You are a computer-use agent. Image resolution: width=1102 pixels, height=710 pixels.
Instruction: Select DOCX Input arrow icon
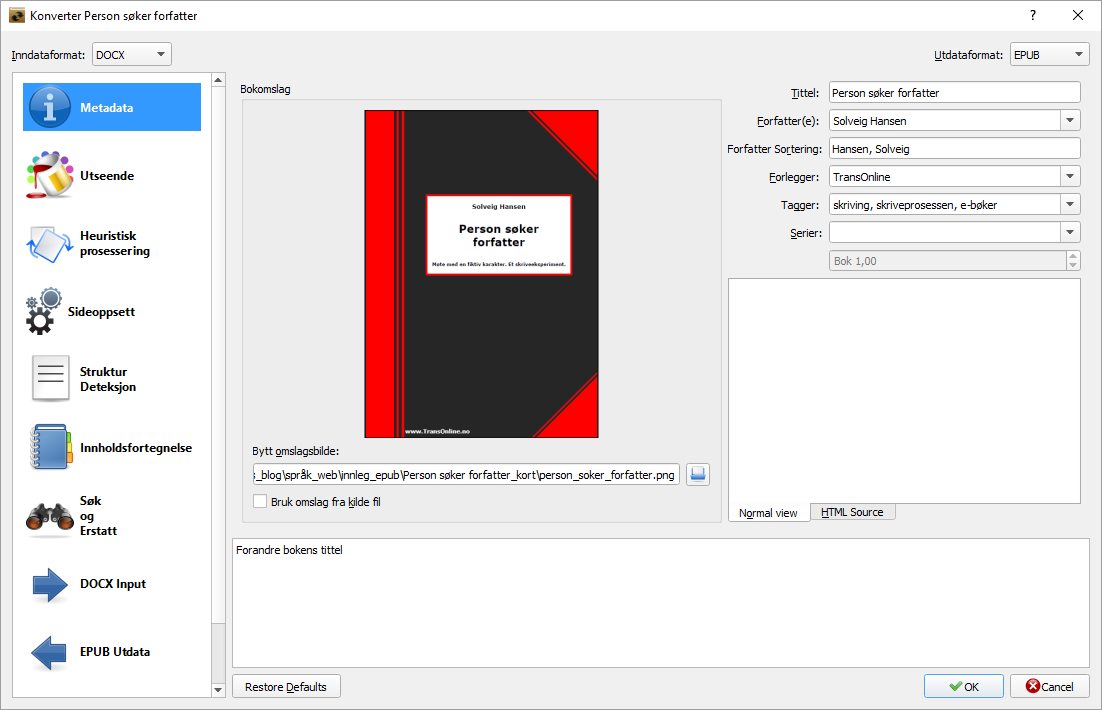[50, 584]
